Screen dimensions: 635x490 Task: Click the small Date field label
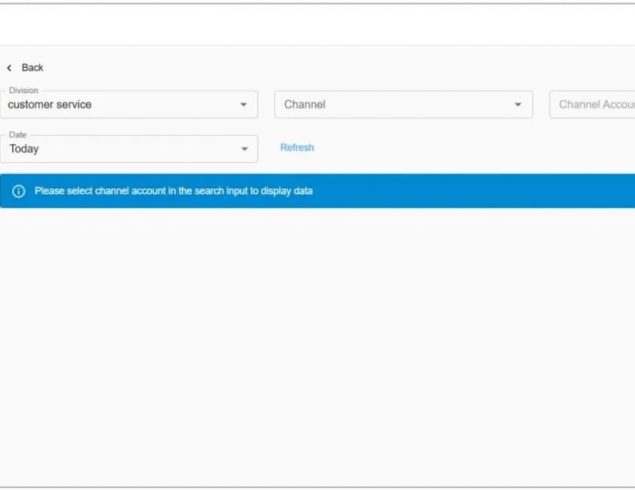(18, 135)
